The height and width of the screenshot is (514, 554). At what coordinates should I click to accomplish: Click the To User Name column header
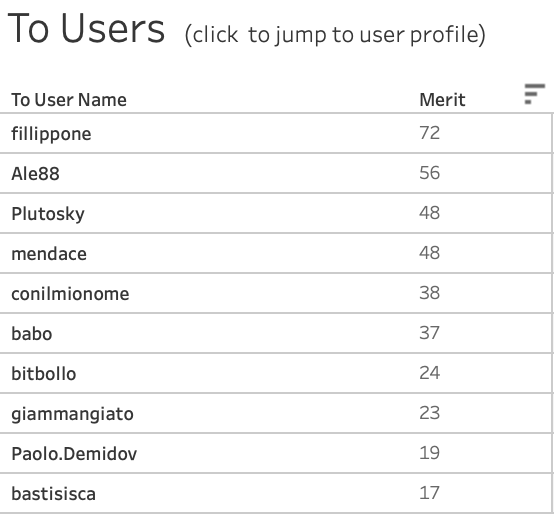coord(69,100)
